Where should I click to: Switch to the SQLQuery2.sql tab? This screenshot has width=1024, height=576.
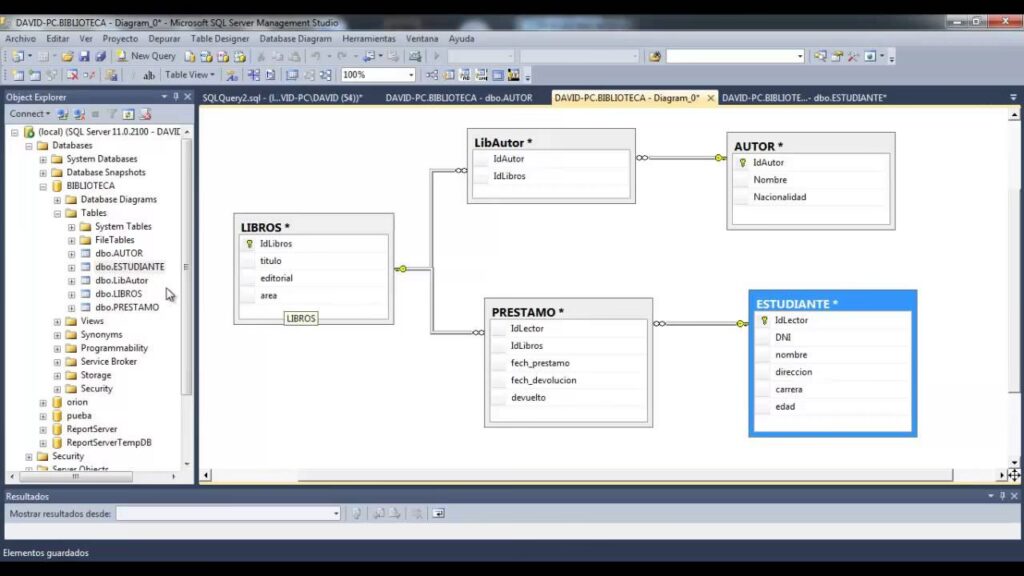[x=280, y=98]
